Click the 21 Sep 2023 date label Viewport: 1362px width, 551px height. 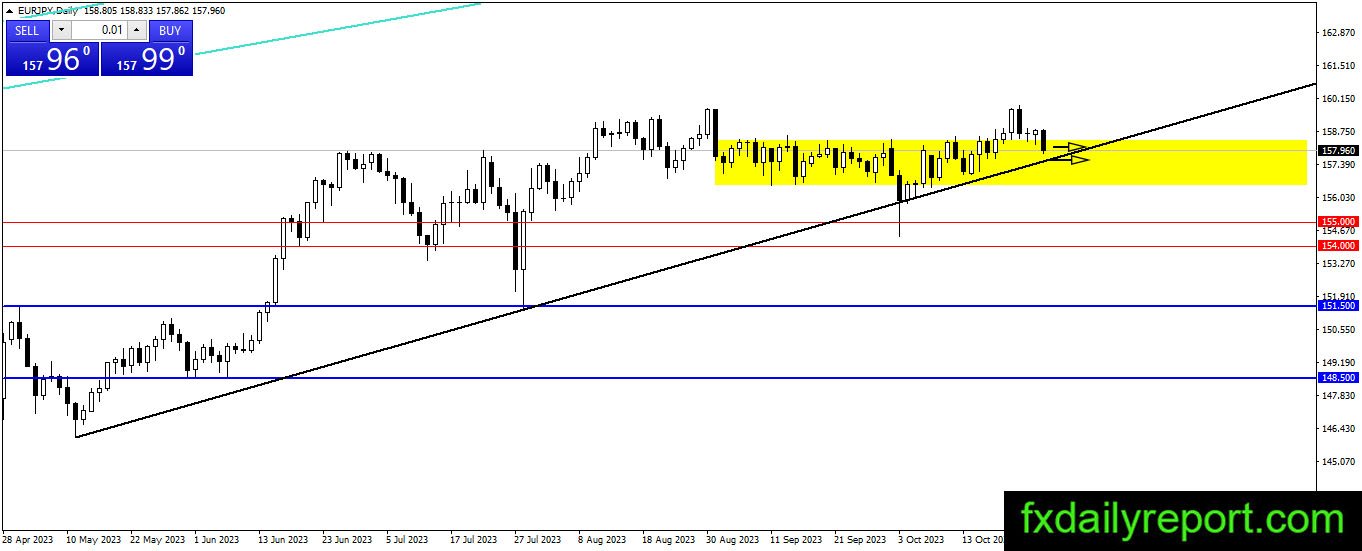[861, 540]
